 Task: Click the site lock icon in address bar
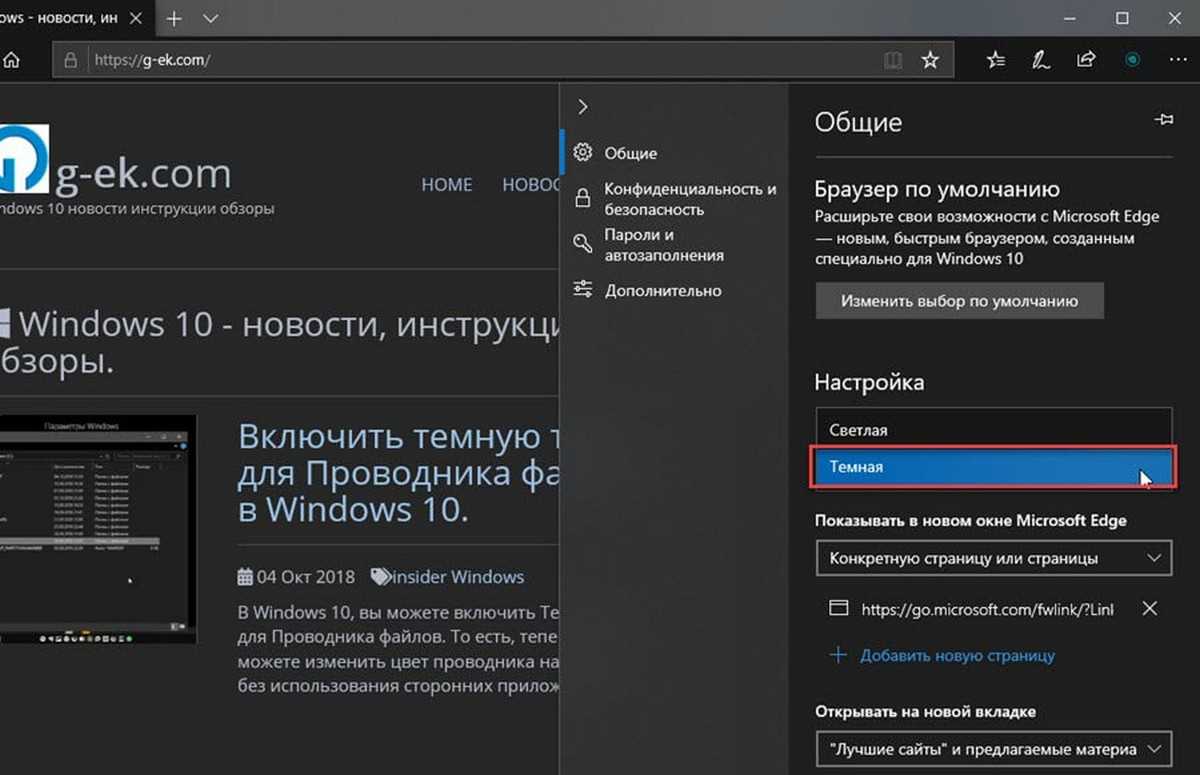(70, 60)
